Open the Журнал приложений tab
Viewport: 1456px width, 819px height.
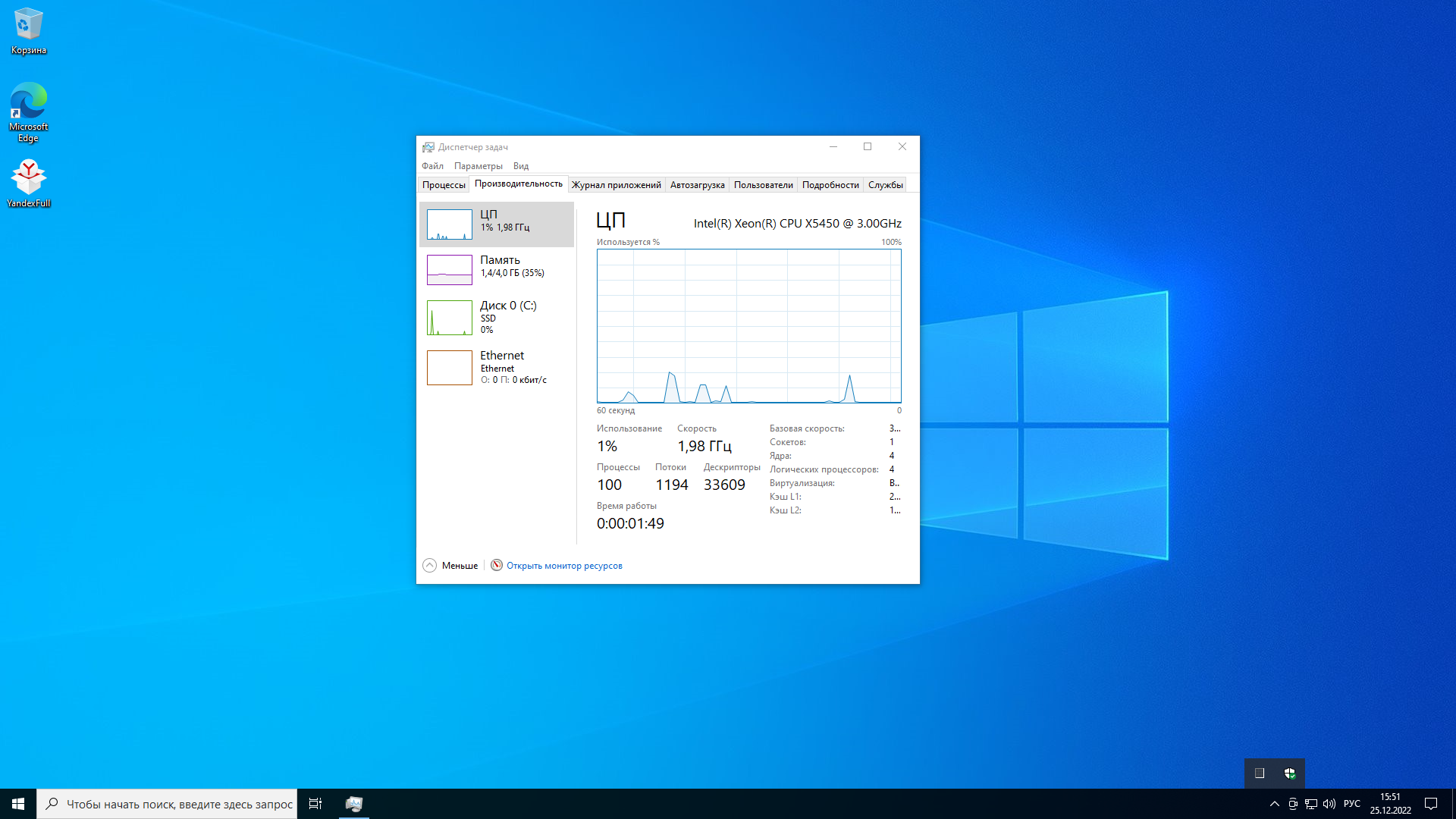[616, 185]
